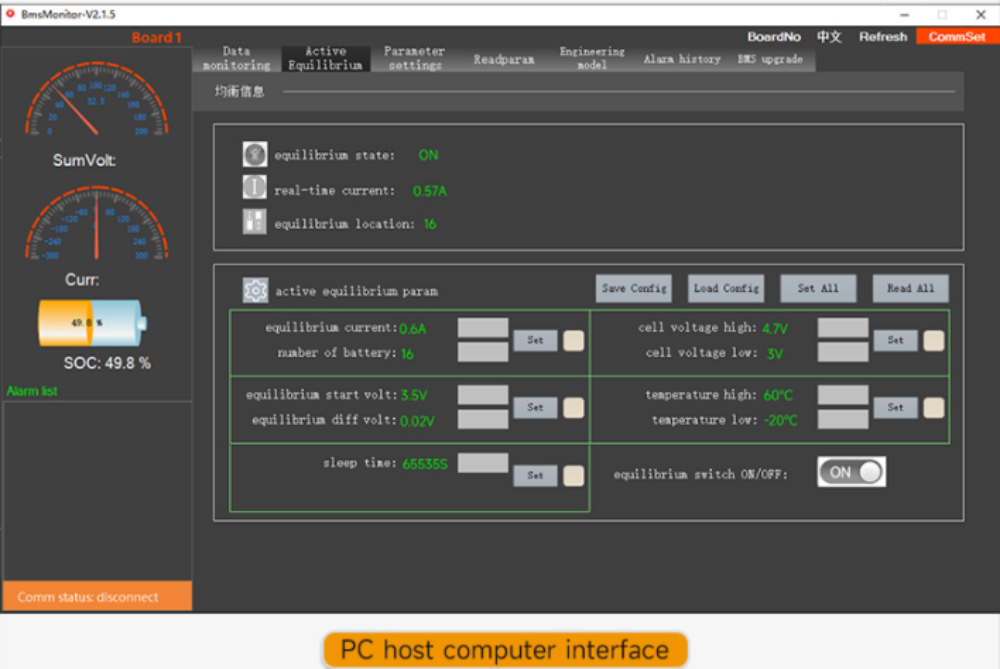This screenshot has height=669, width=1000.
Task: Click the SumVolt gauge dial
Action: click(96, 102)
